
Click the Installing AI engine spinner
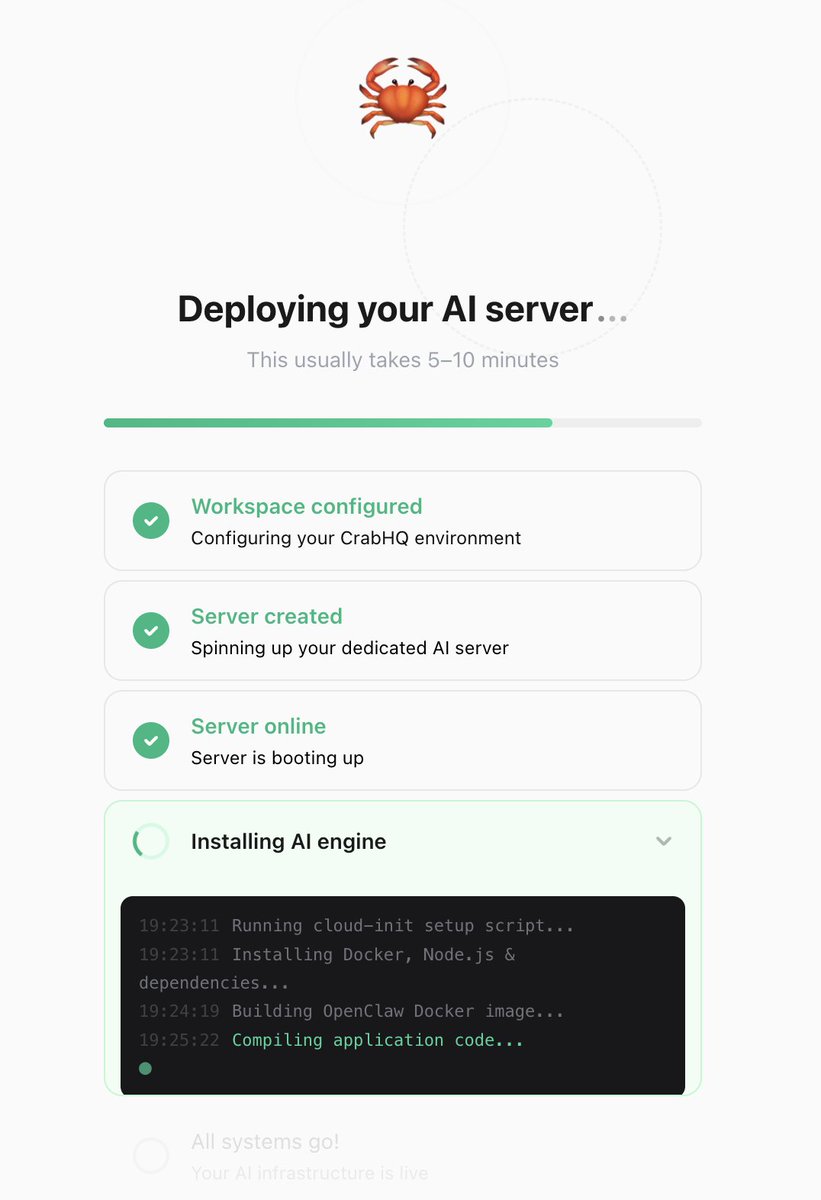151,842
